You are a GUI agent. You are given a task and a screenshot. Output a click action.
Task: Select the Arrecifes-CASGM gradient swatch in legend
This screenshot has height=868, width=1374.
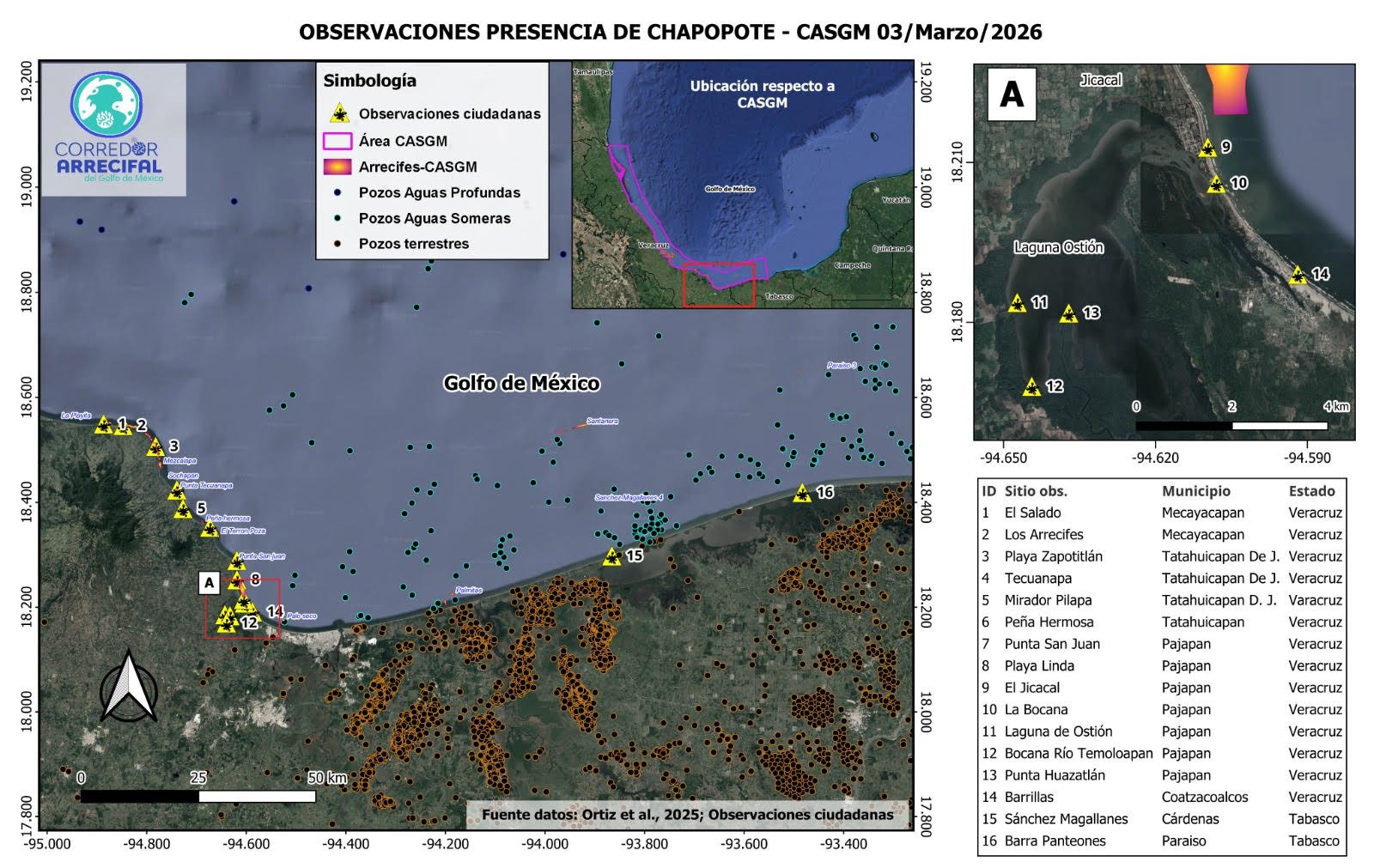[x=337, y=167]
